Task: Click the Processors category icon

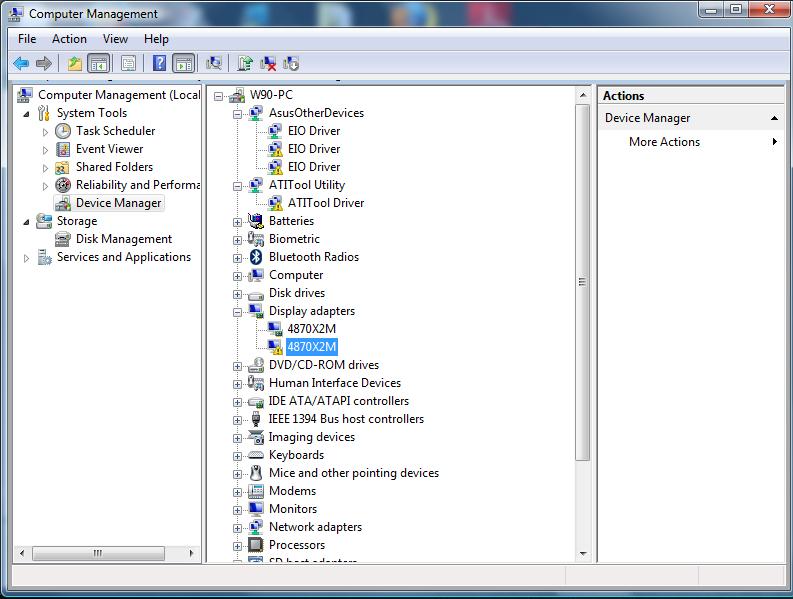Action: (x=256, y=545)
